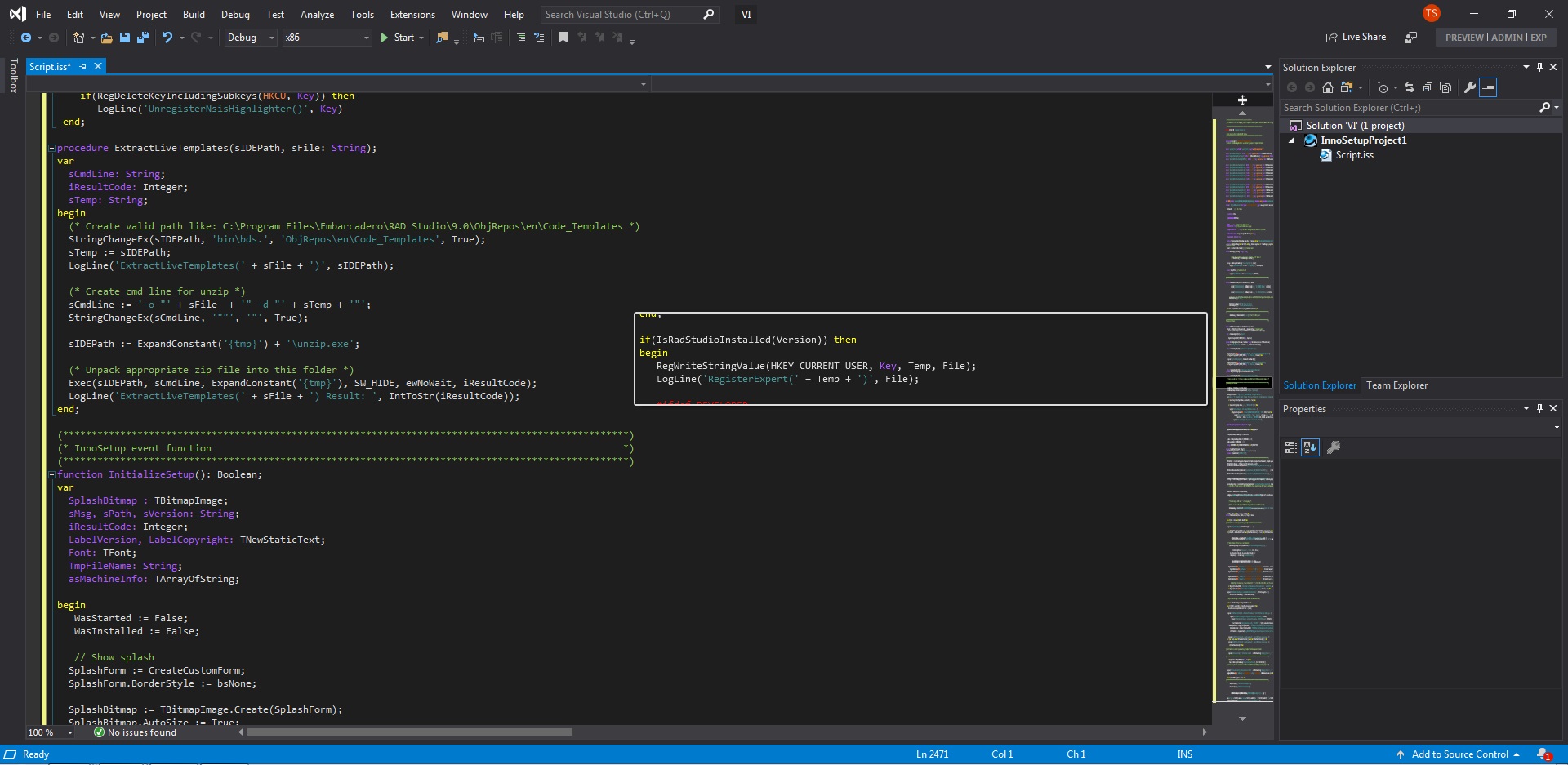Collapse the InnoSetupProject1 tree node
The image size is (1568, 765).
[1292, 140]
